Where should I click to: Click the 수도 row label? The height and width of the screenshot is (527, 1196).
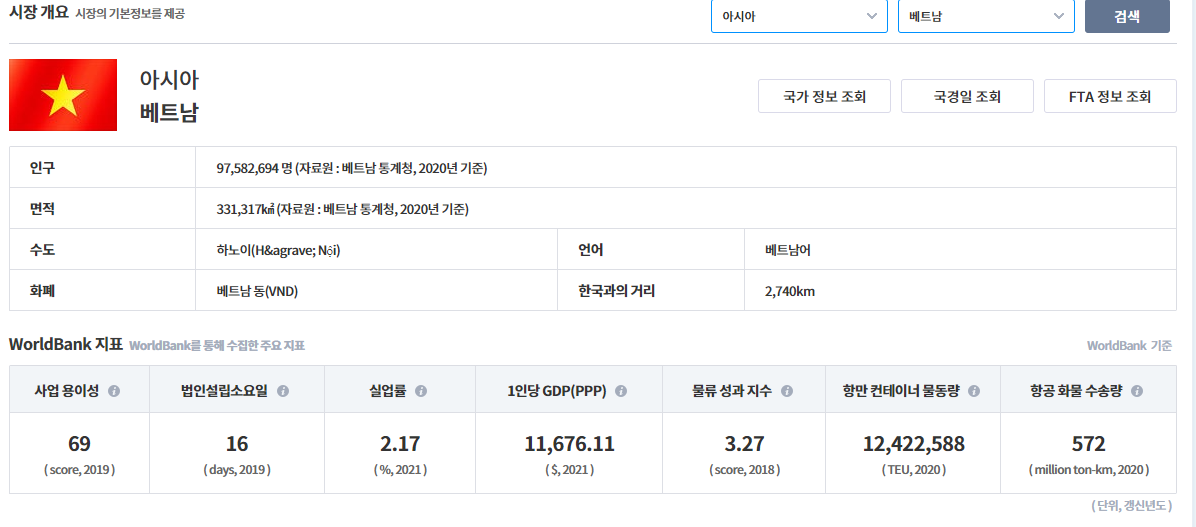42,249
